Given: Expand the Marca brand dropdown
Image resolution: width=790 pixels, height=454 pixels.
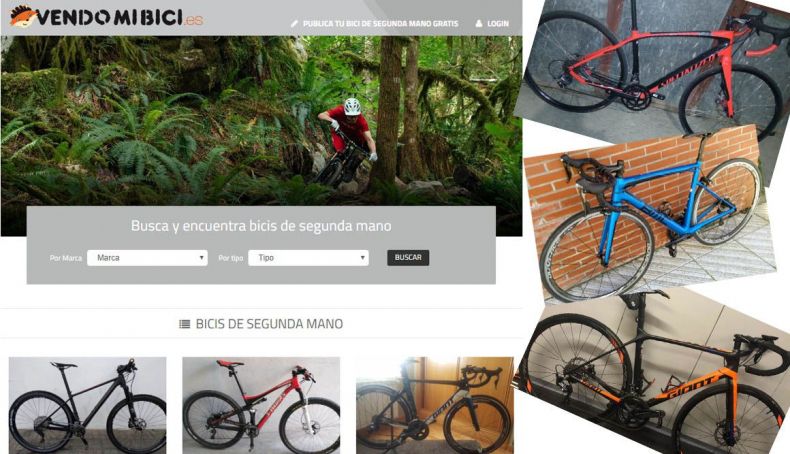Looking at the screenshot, I should click(x=147, y=258).
